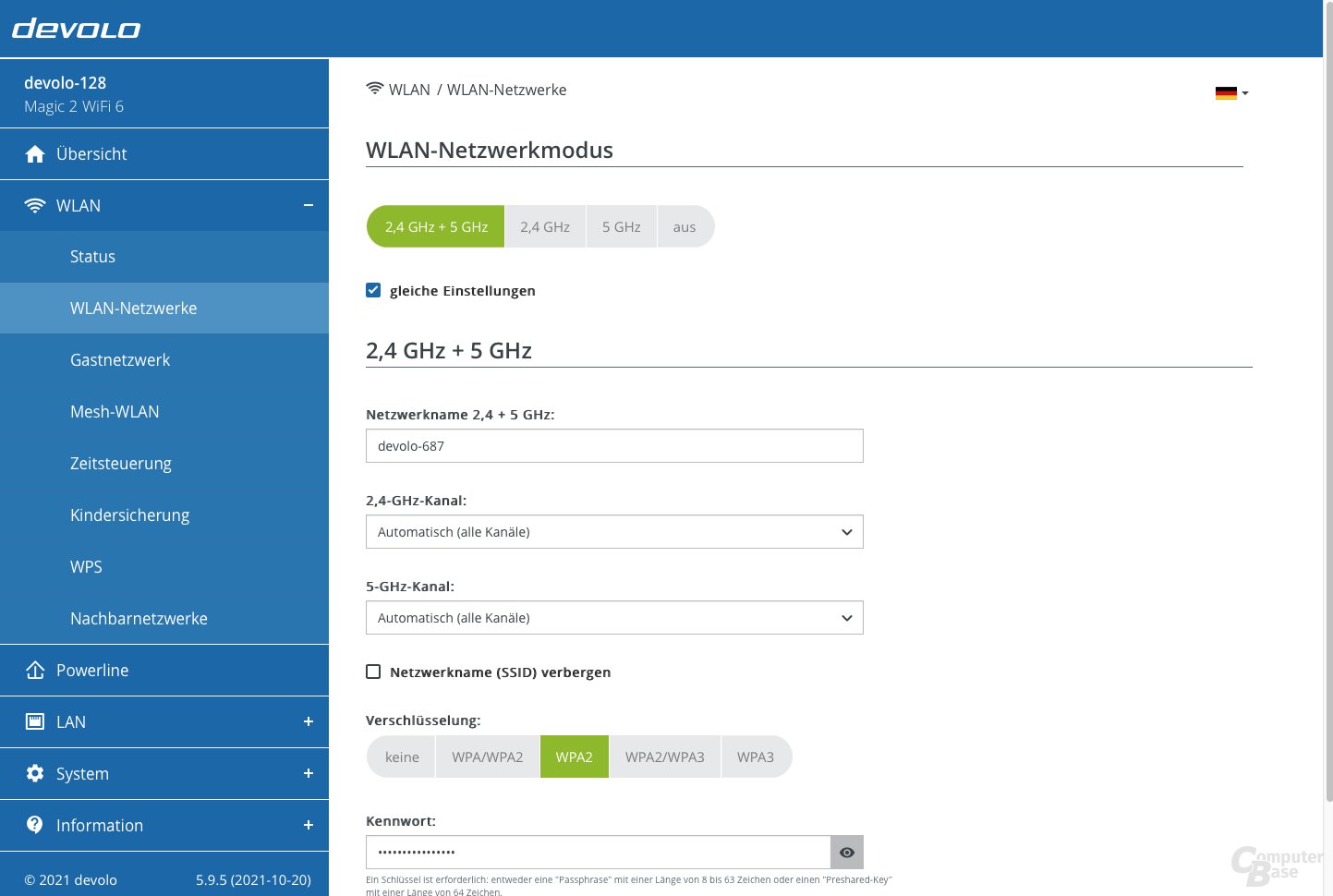Viewport: 1333px width, 896px height.
Task: Open language dropdown arrow
Action: coord(1245,93)
